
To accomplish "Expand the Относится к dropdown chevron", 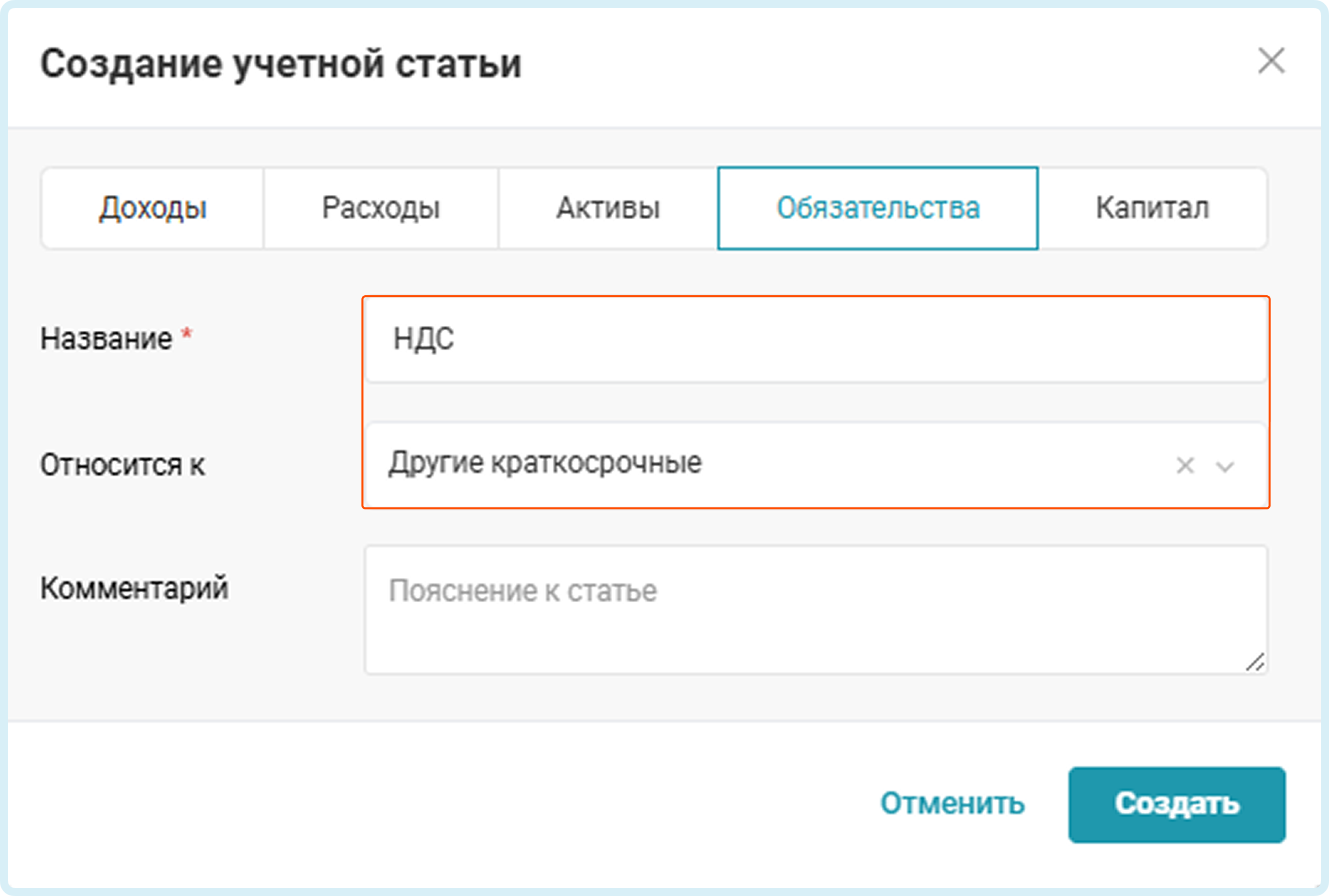I will click(1225, 467).
